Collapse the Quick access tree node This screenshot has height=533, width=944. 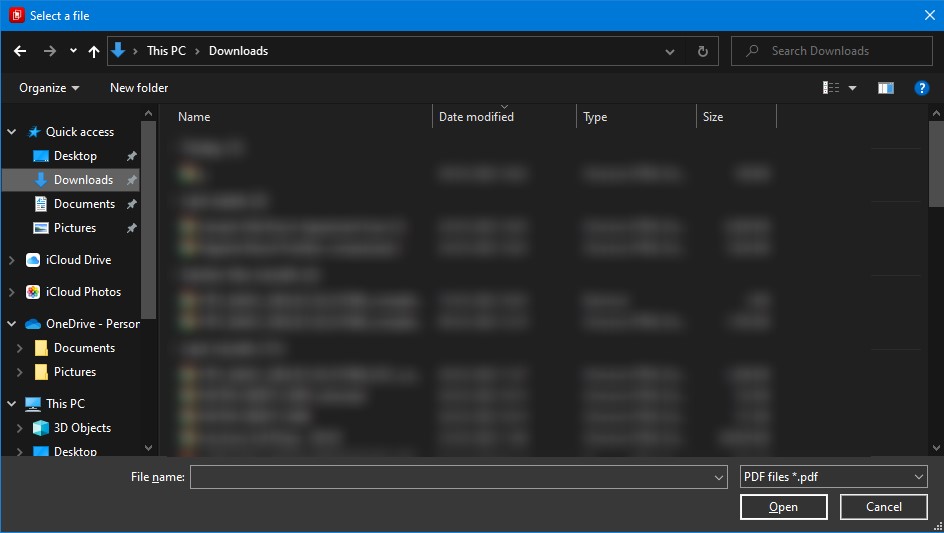12,132
